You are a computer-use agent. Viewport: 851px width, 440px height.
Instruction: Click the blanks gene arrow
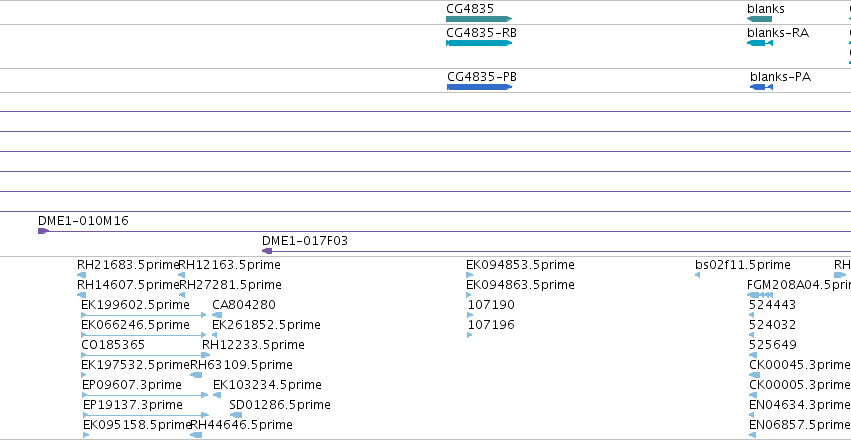[759, 19]
